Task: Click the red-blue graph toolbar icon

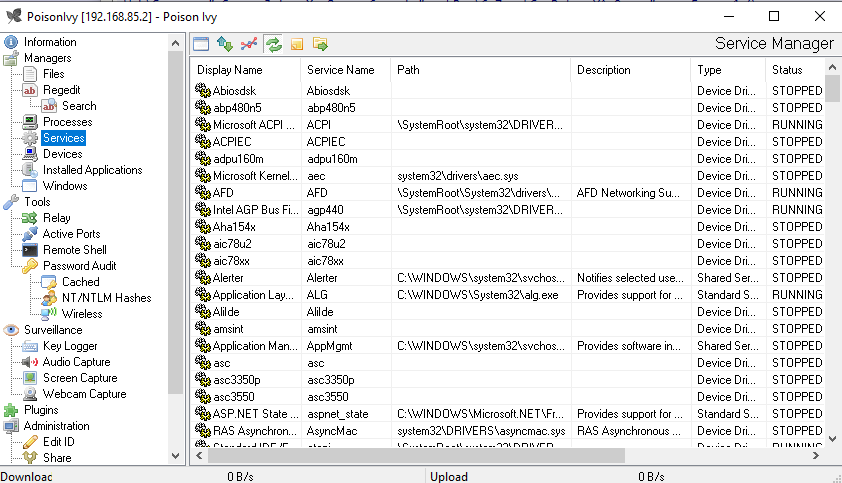Action: click(x=249, y=44)
